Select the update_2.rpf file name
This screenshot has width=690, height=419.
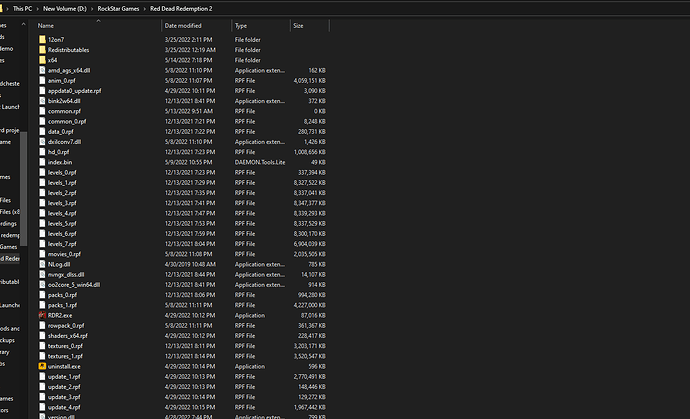tap(64, 387)
